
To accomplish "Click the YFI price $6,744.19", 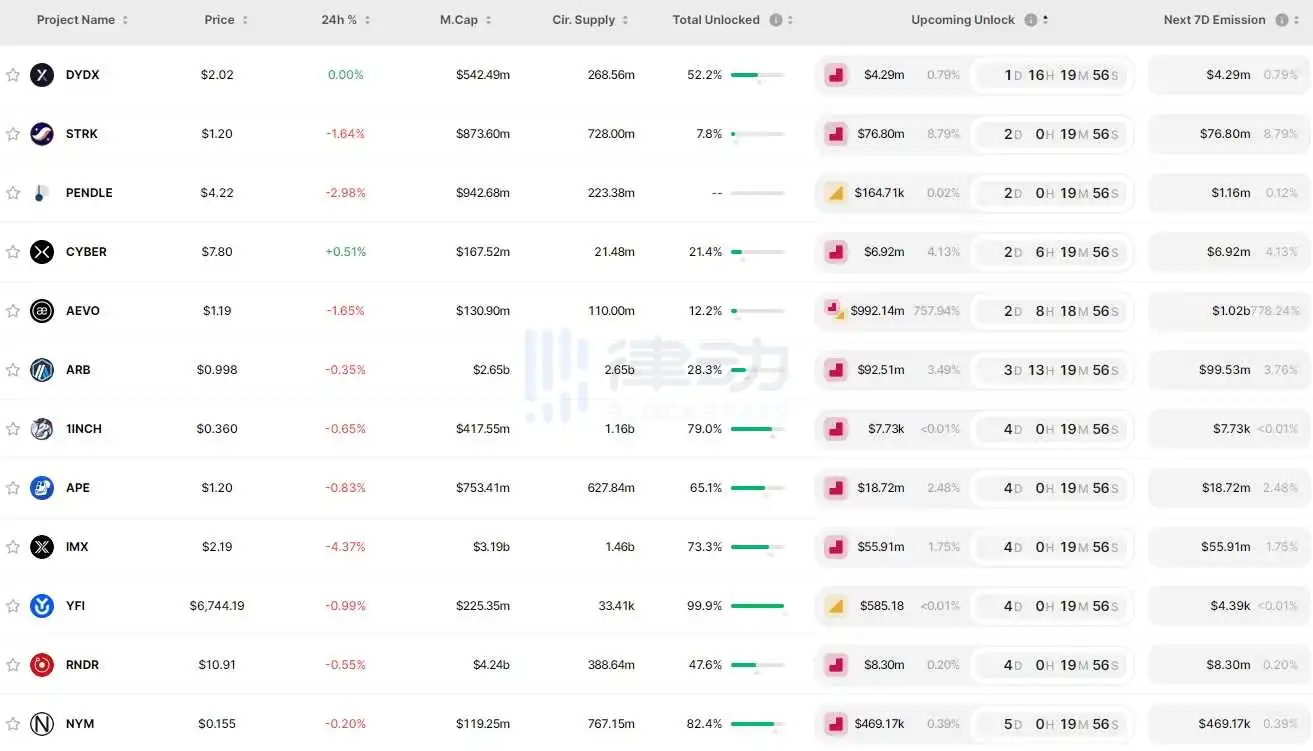I will click(x=217, y=606).
